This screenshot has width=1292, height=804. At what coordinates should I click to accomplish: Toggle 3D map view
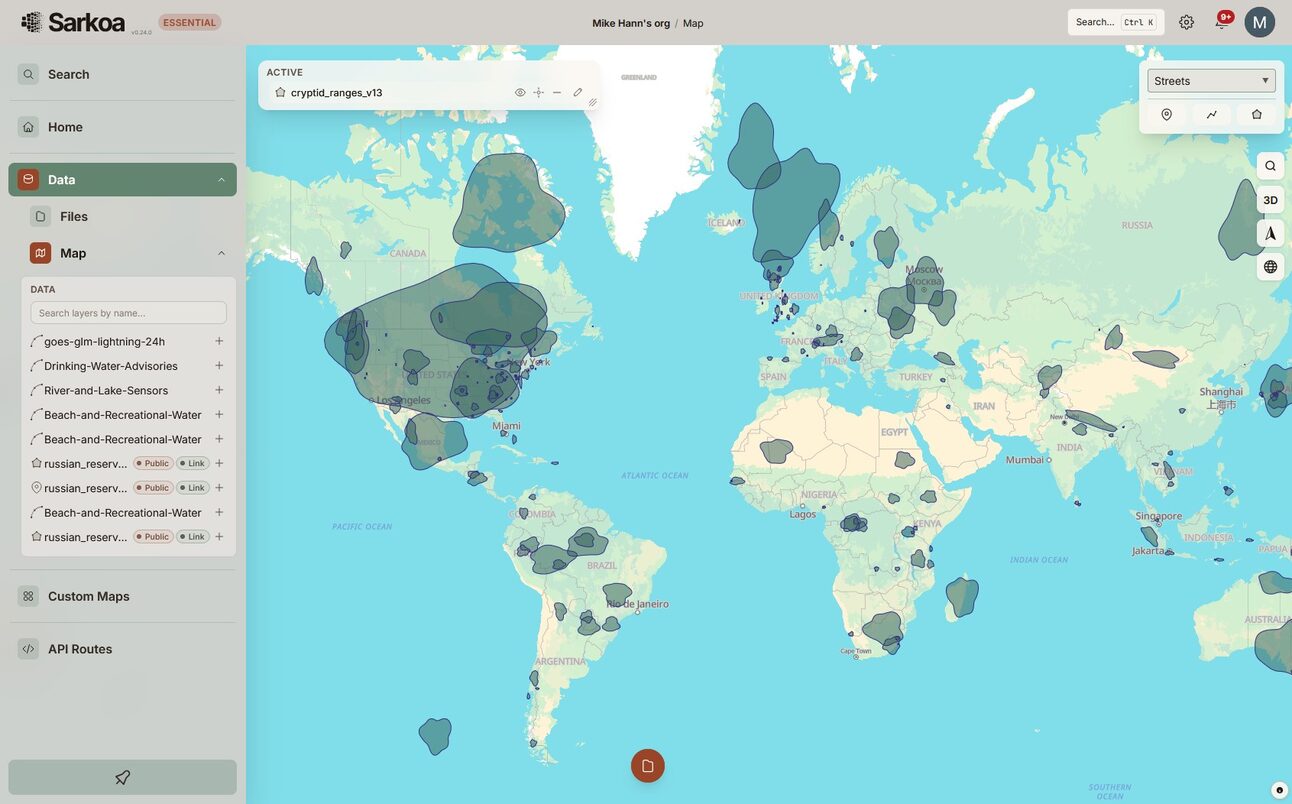pos(1270,200)
